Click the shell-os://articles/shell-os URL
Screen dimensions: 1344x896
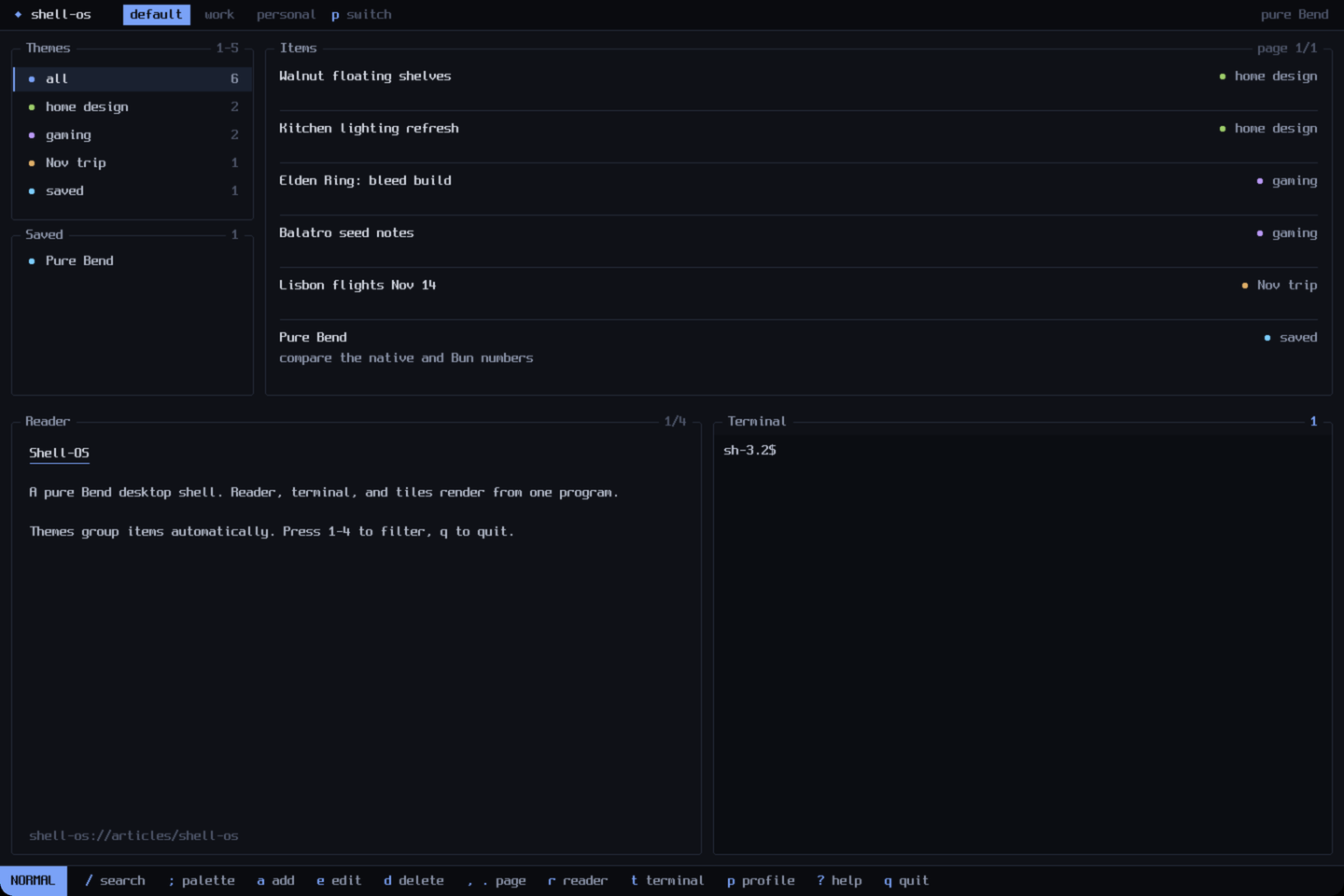coord(133,836)
